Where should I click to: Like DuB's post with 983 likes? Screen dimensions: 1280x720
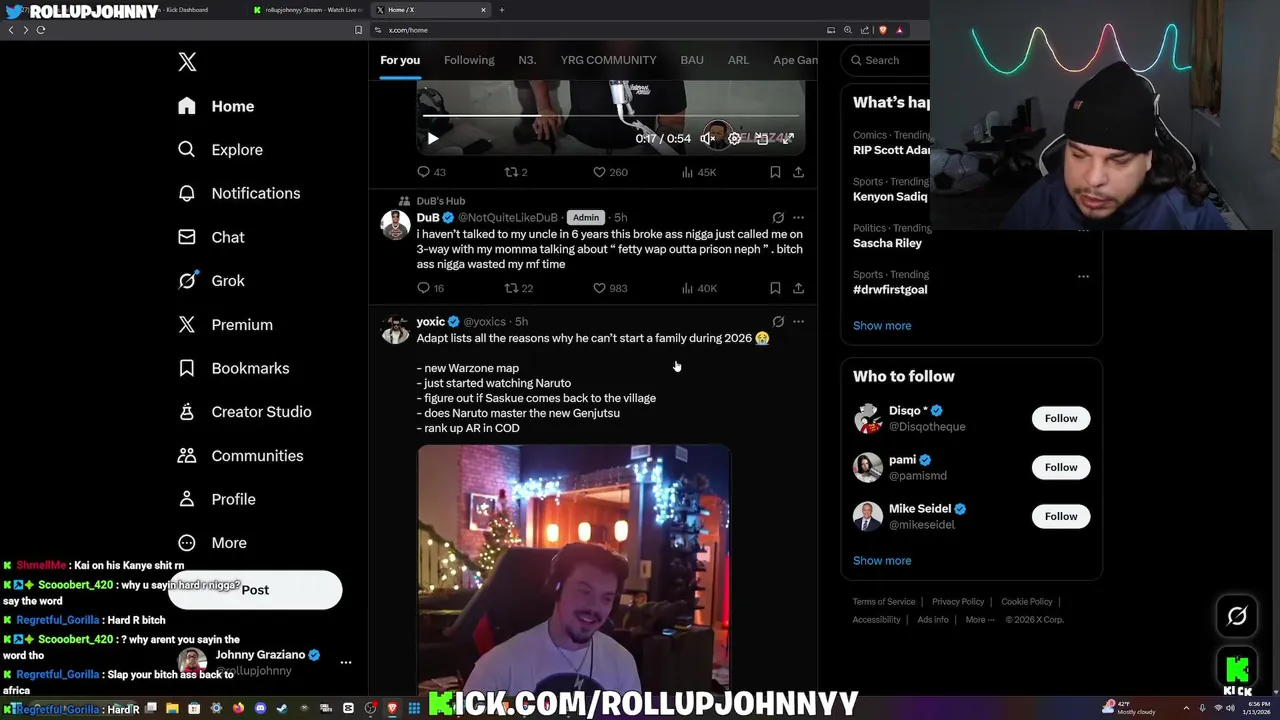[x=610, y=288]
